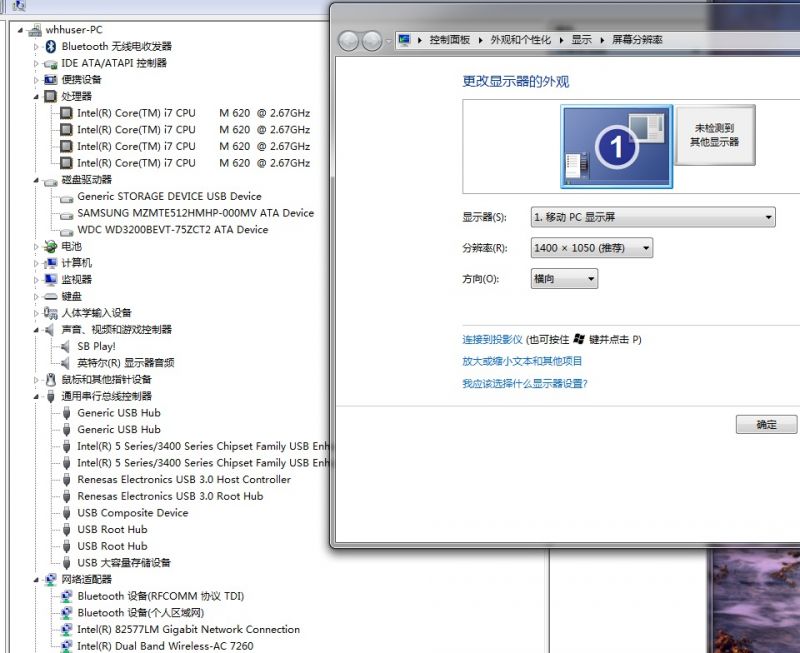Click the forward arrow in Screen Resolution window
This screenshot has width=800, height=653.
(x=372, y=41)
